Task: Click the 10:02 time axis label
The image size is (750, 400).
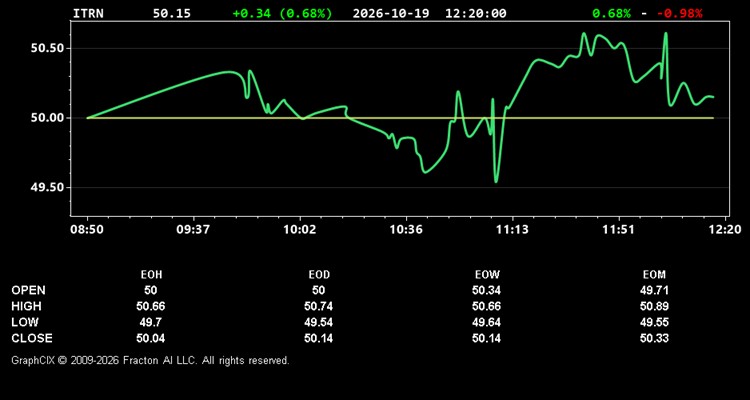Action: click(x=300, y=229)
